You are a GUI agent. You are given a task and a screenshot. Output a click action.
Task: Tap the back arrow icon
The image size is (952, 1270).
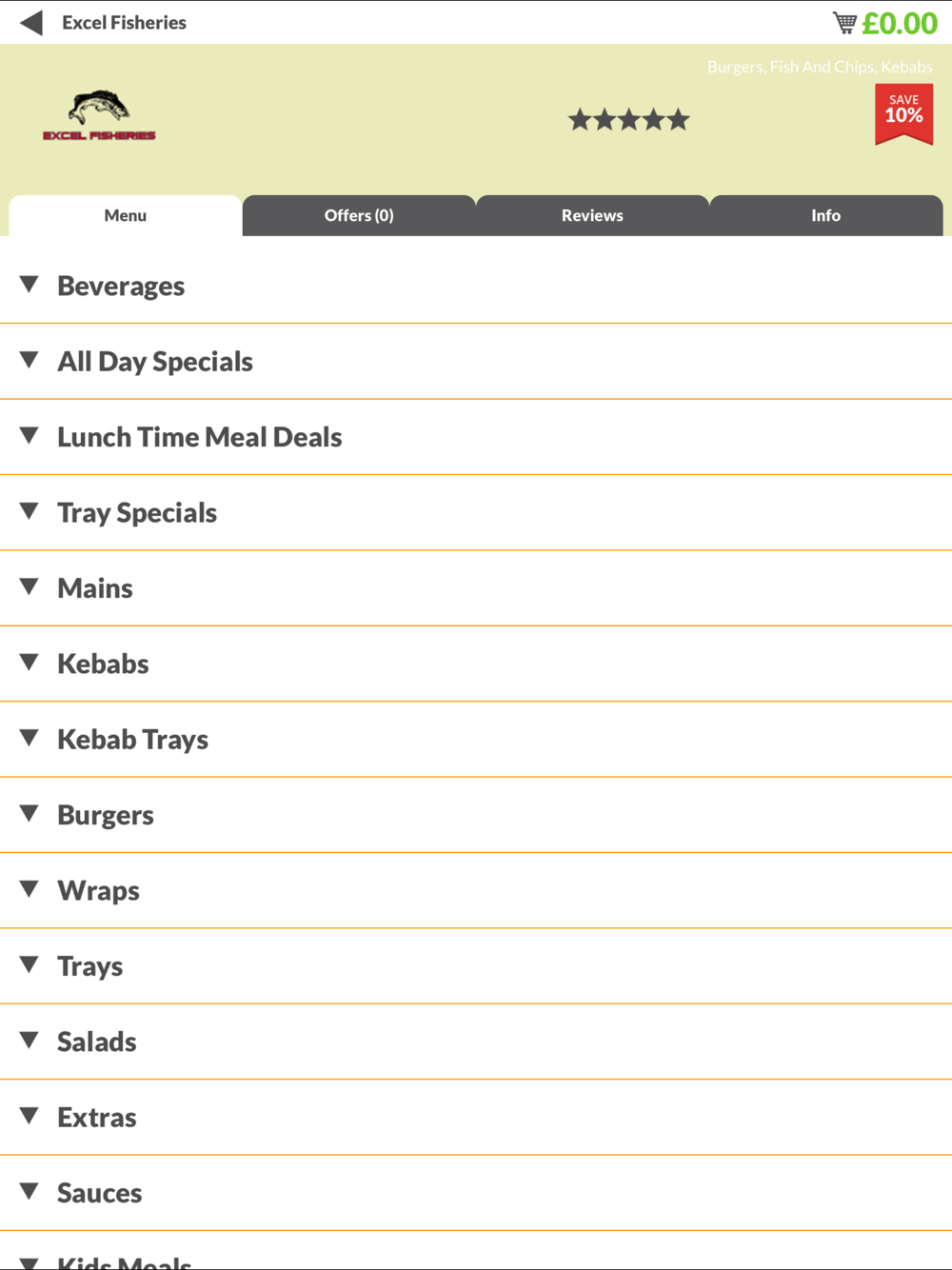pyautogui.click(x=31, y=23)
